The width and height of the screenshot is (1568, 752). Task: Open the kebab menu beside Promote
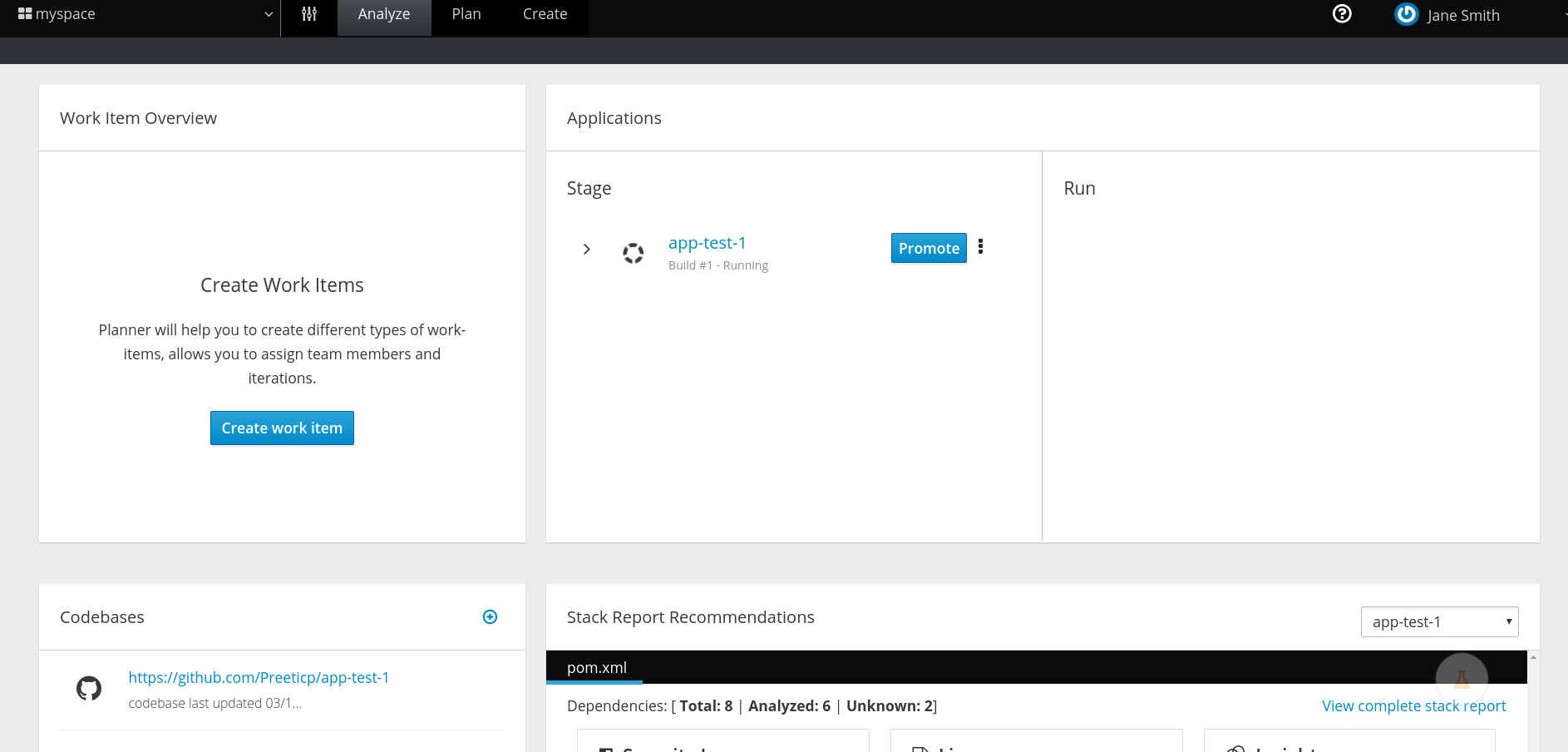pos(981,247)
